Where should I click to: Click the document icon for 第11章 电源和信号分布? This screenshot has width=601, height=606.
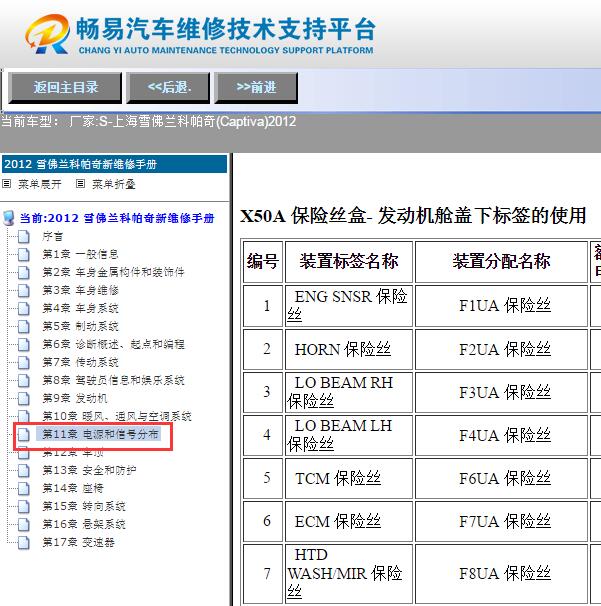coord(24,434)
